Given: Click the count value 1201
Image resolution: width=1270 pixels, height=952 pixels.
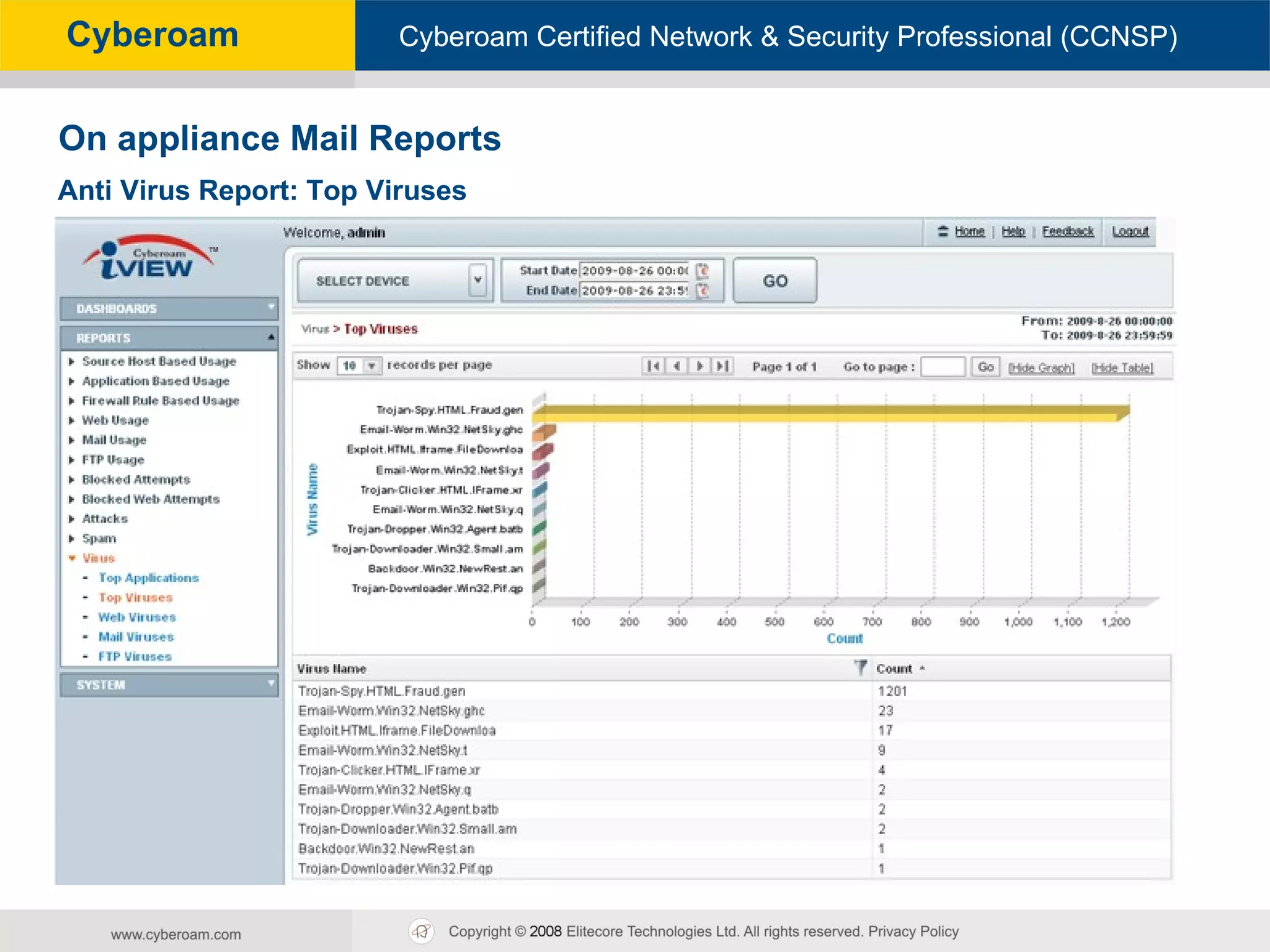Looking at the screenshot, I should click(892, 691).
